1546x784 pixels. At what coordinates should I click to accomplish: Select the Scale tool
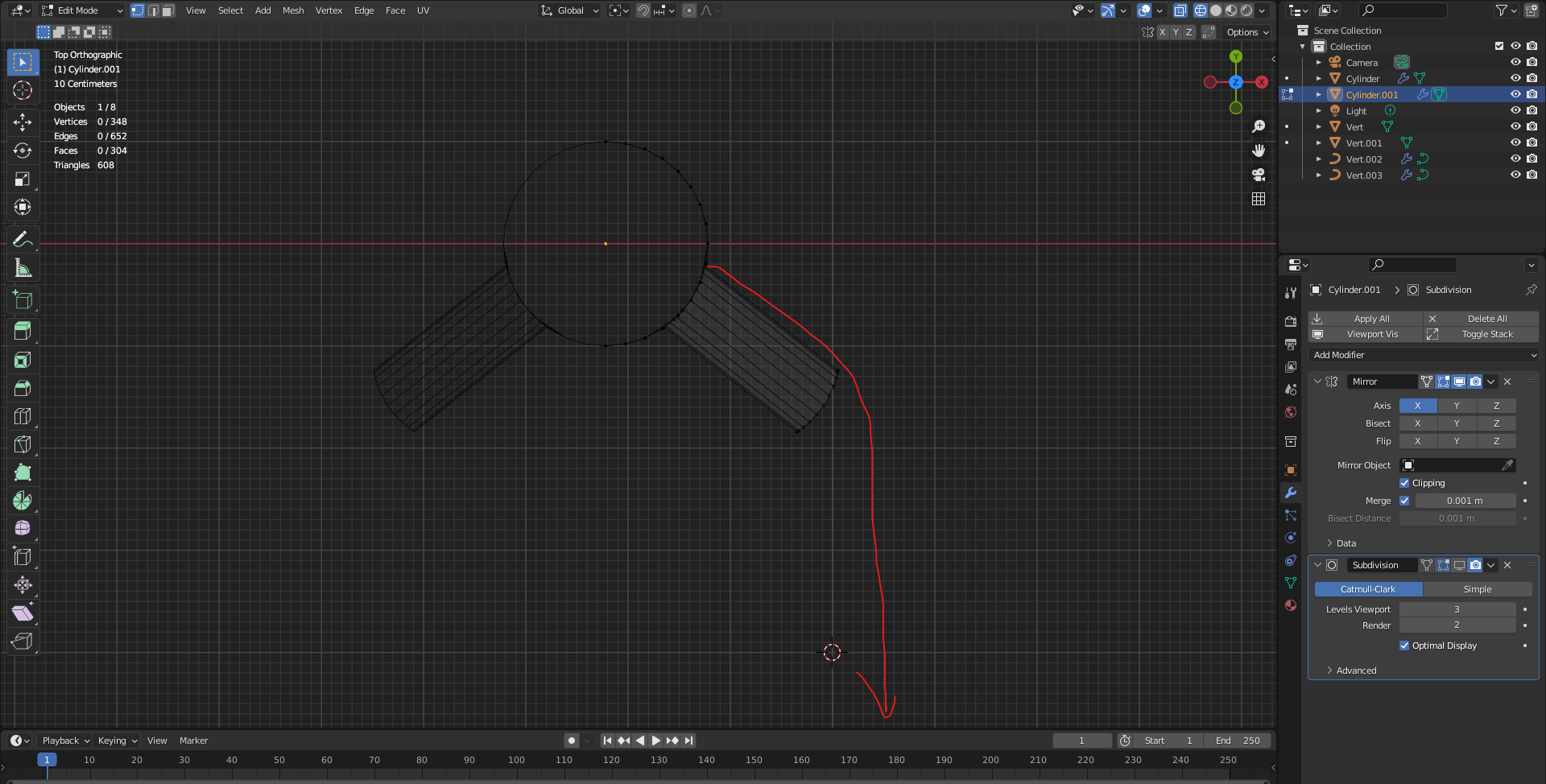coord(23,179)
